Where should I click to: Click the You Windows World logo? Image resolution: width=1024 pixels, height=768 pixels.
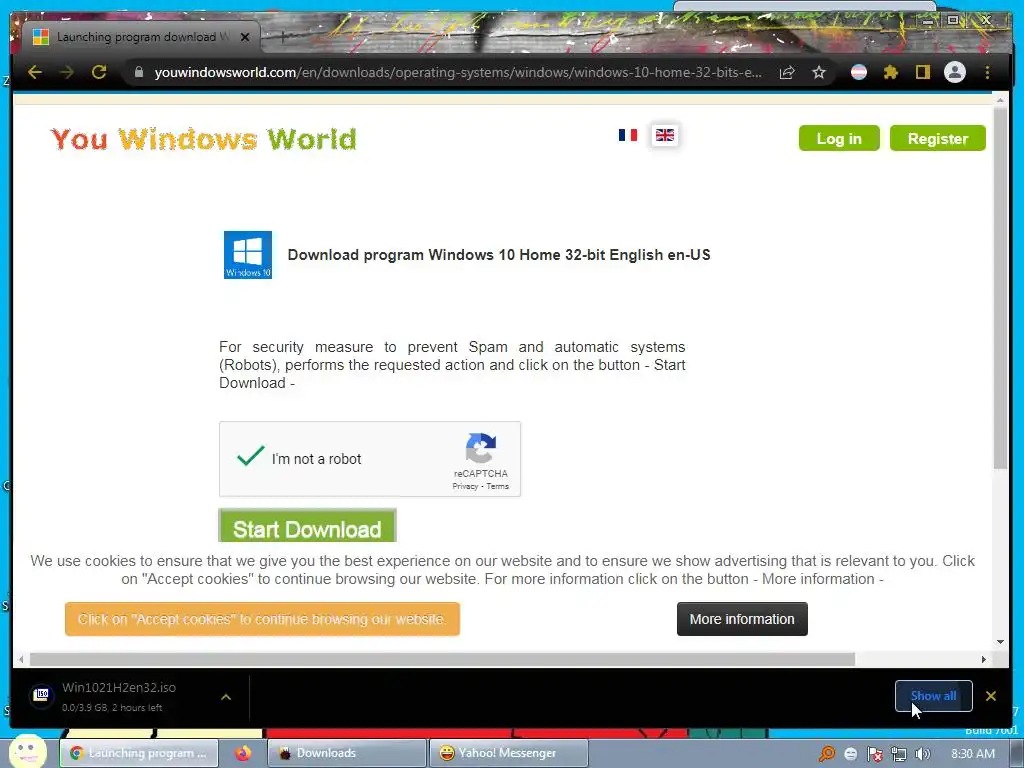coord(204,139)
